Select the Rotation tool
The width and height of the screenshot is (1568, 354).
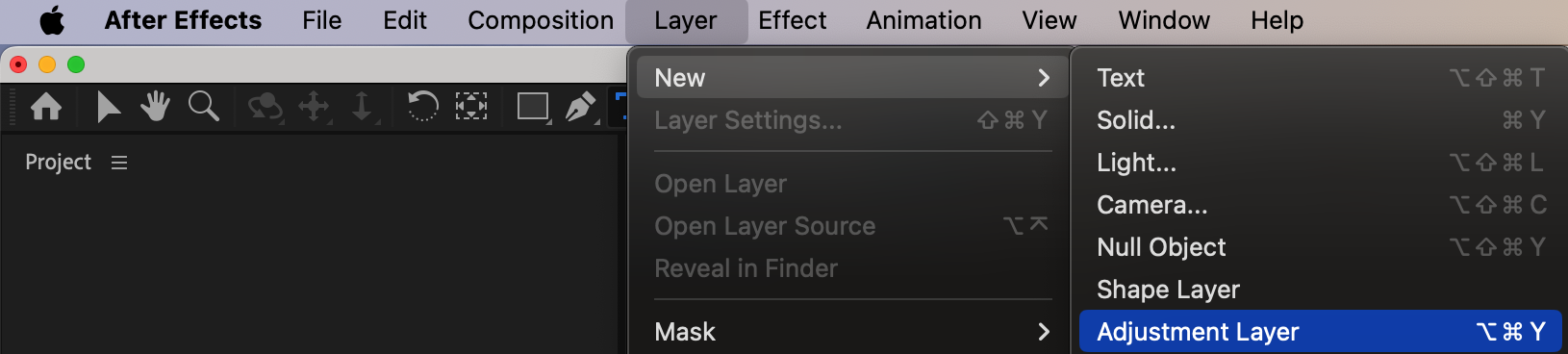click(422, 106)
